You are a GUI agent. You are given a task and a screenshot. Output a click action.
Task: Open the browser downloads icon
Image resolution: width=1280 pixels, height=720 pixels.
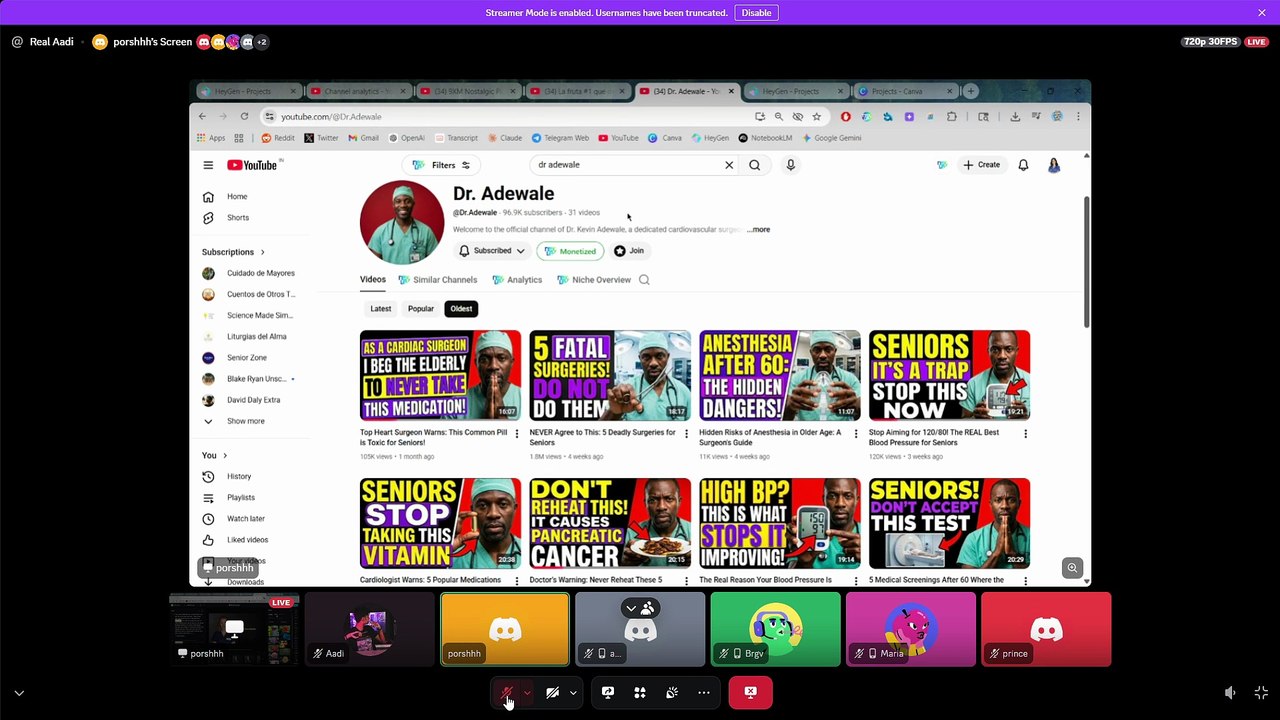point(1015,116)
